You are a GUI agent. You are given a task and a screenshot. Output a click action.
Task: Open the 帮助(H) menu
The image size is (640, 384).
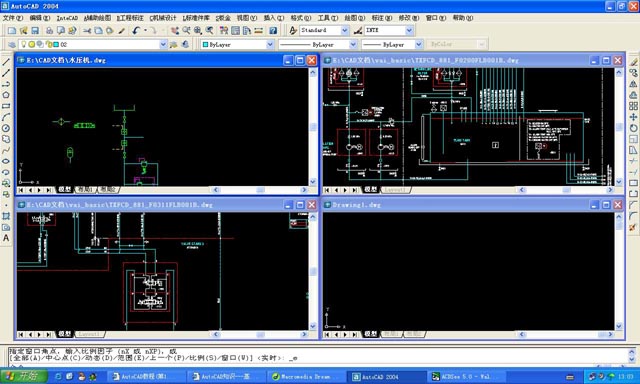(x=462, y=18)
